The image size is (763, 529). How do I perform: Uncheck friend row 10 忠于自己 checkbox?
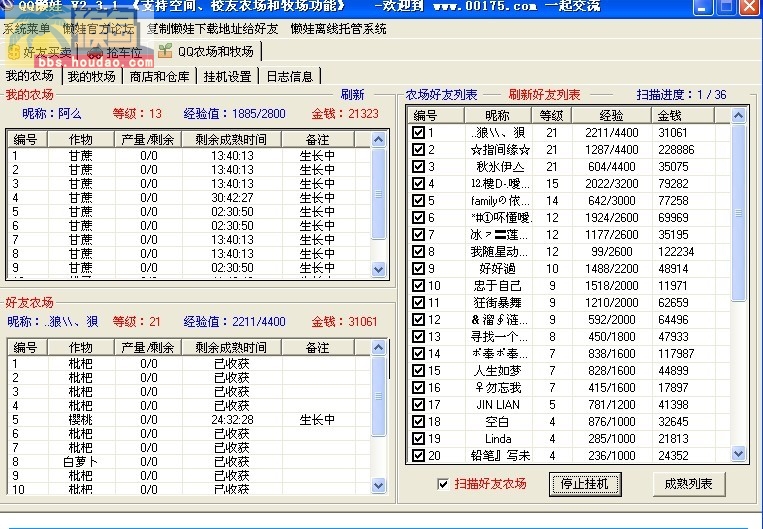pyautogui.click(x=418, y=286)
